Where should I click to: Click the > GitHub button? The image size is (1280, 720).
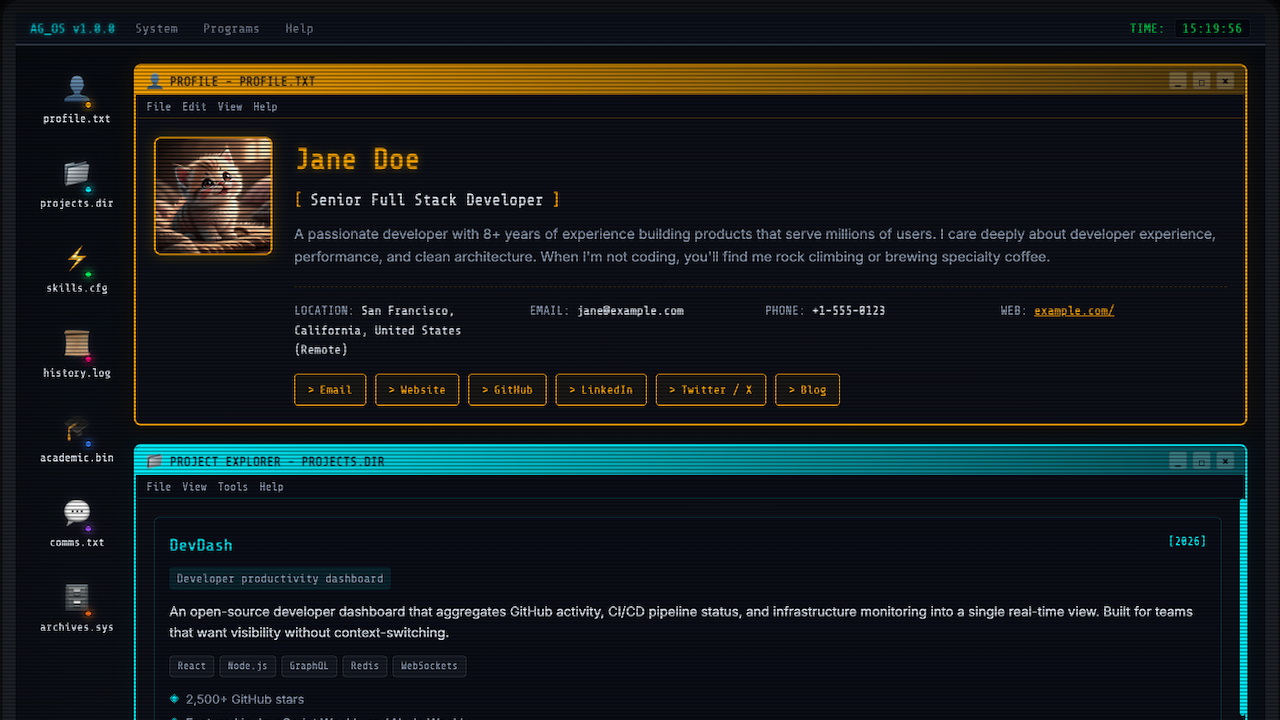(507, 390)
